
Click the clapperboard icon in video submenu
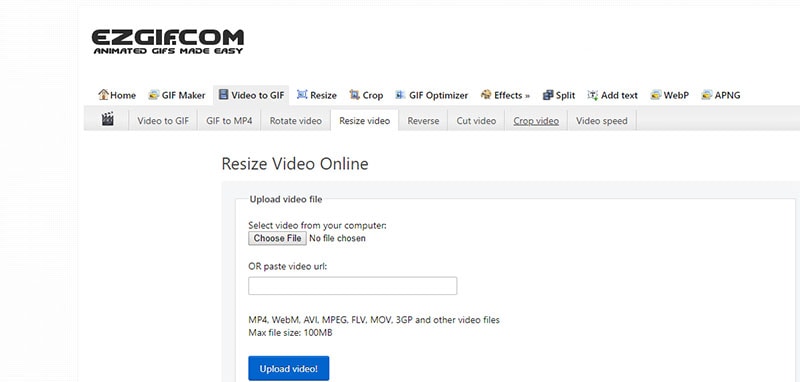point(107,120)
